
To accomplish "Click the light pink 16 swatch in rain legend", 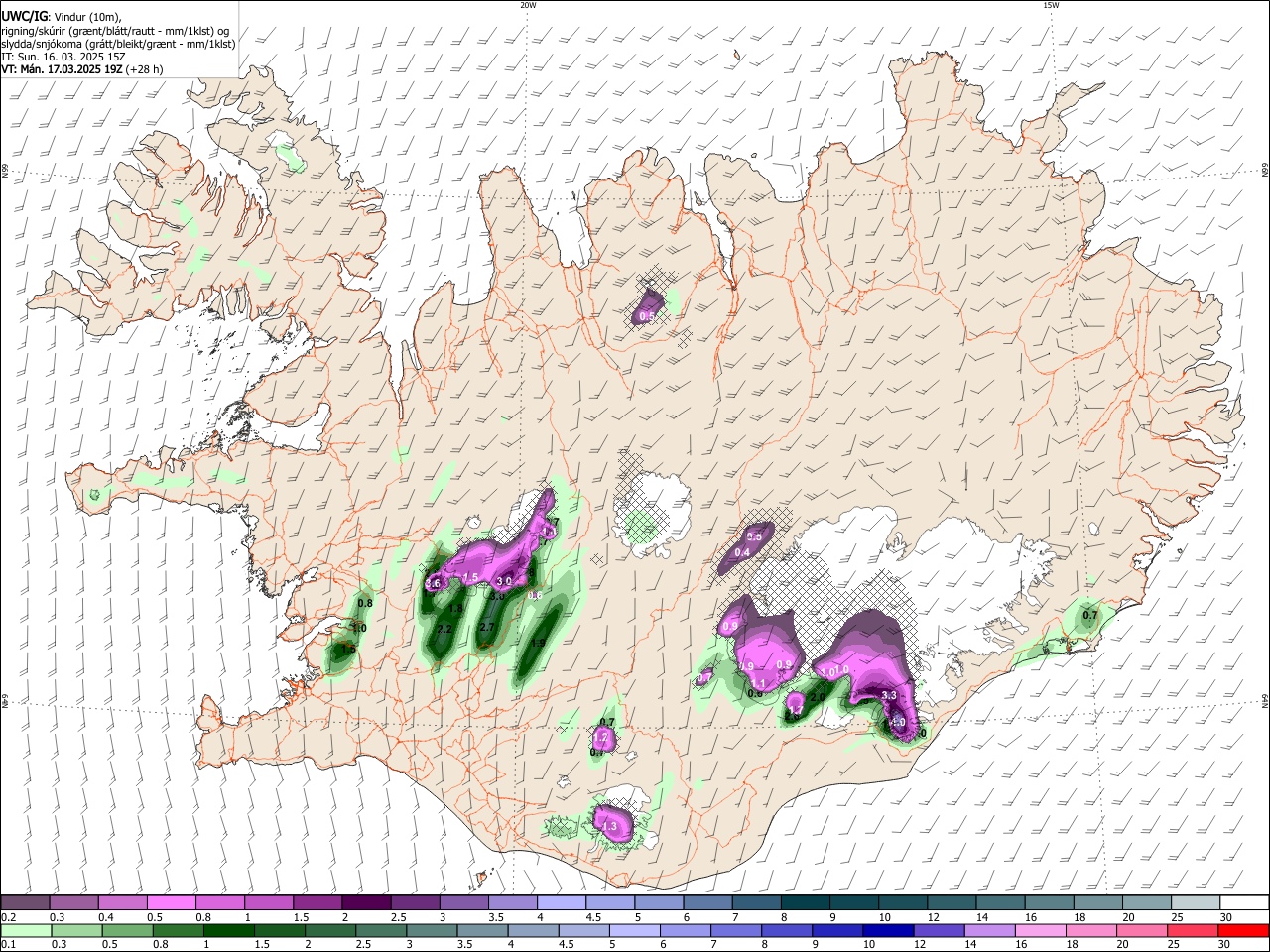I will point(1041,930).
